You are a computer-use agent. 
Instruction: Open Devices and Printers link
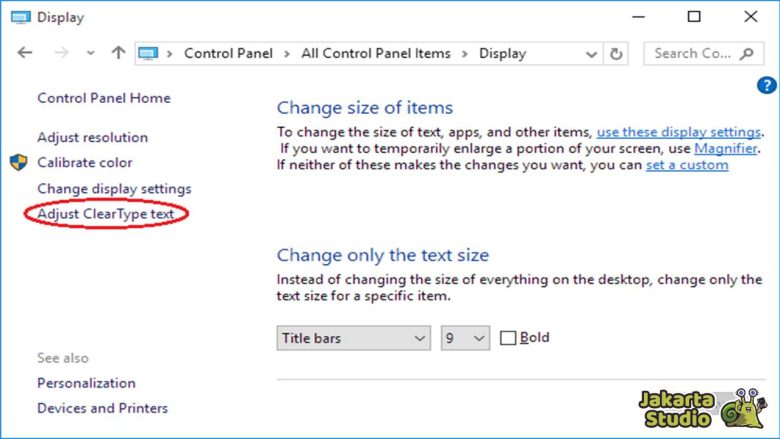102,408
